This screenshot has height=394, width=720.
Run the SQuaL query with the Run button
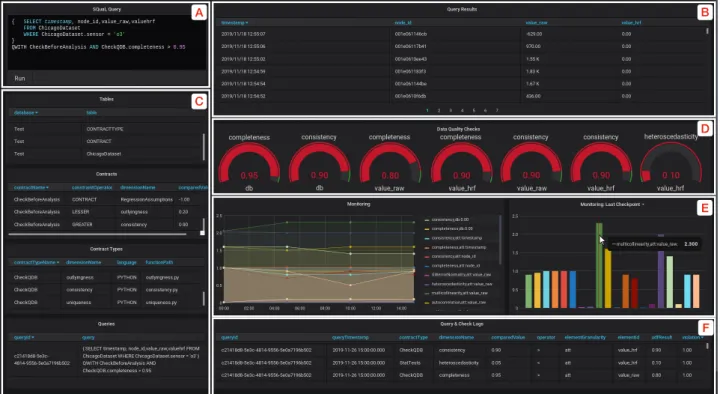coord(20,78)
